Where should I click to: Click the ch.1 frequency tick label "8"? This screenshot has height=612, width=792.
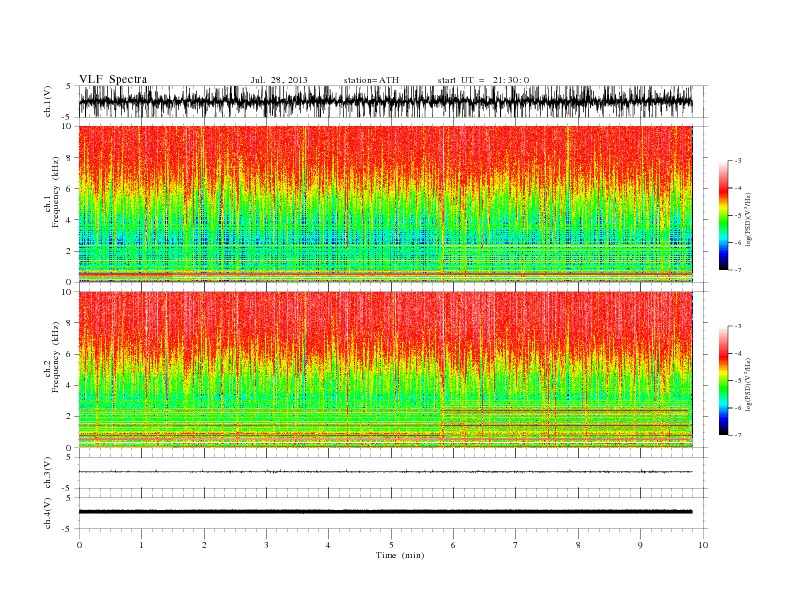point(69,158)
